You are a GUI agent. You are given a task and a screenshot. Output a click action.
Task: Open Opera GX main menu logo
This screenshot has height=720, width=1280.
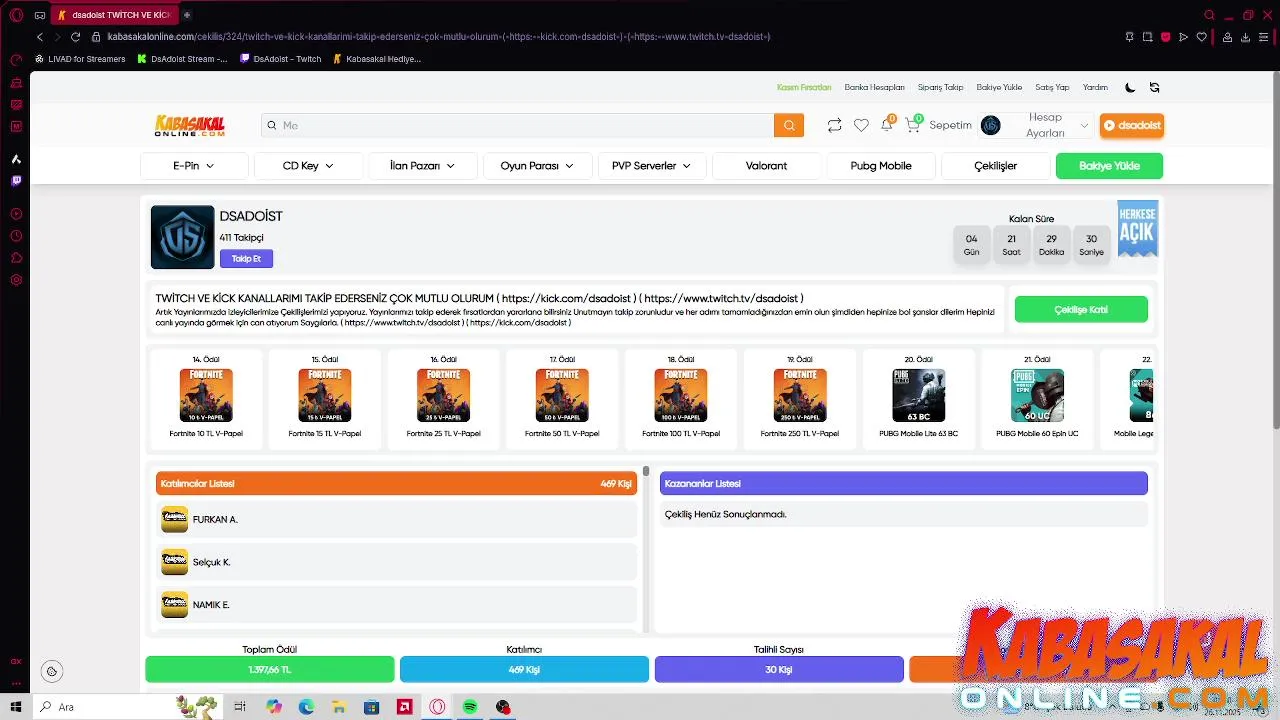coord(16,15)
